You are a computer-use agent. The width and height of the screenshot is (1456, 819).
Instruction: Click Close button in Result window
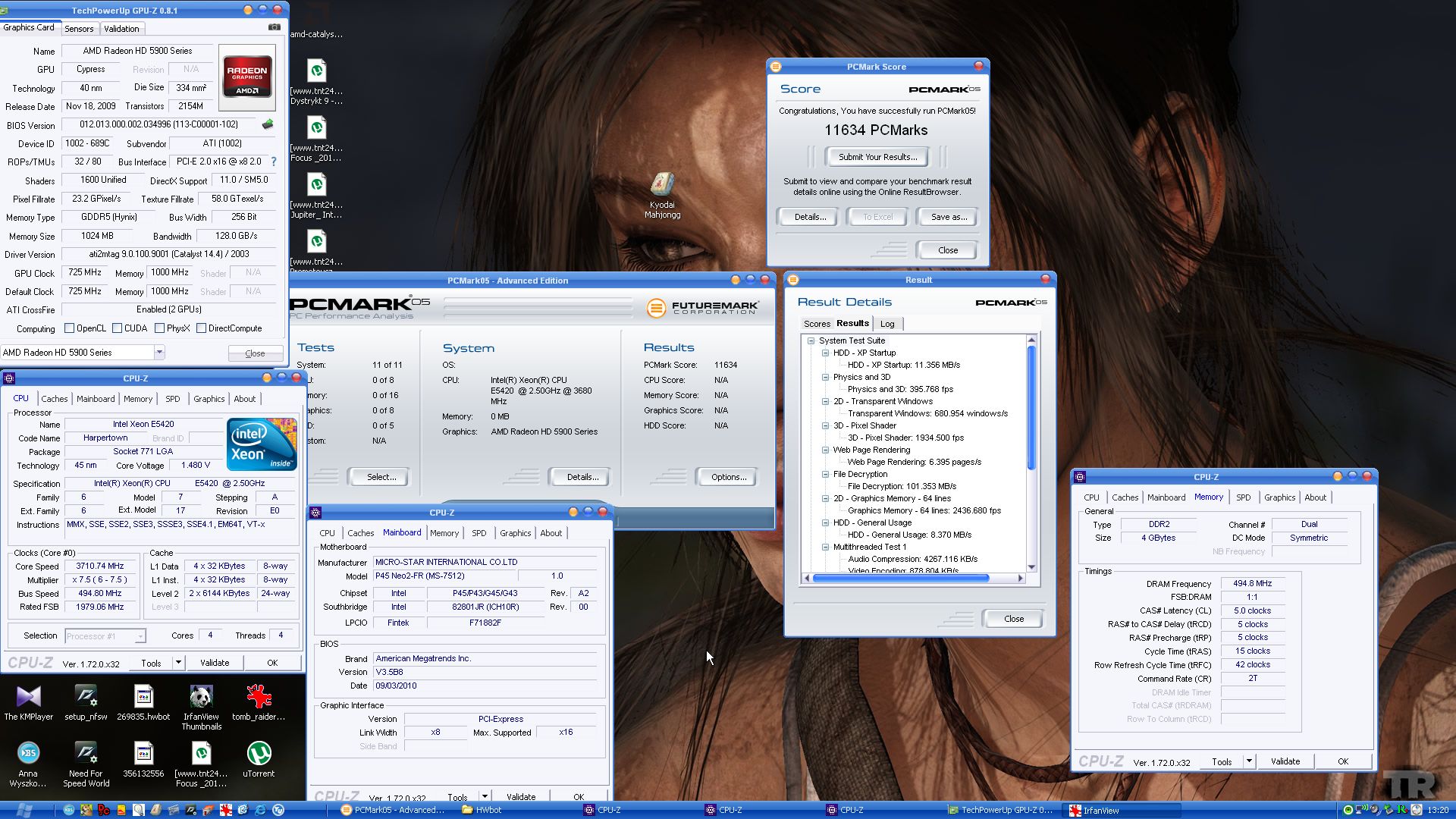pyautogui.click(x=1013, y=619)
